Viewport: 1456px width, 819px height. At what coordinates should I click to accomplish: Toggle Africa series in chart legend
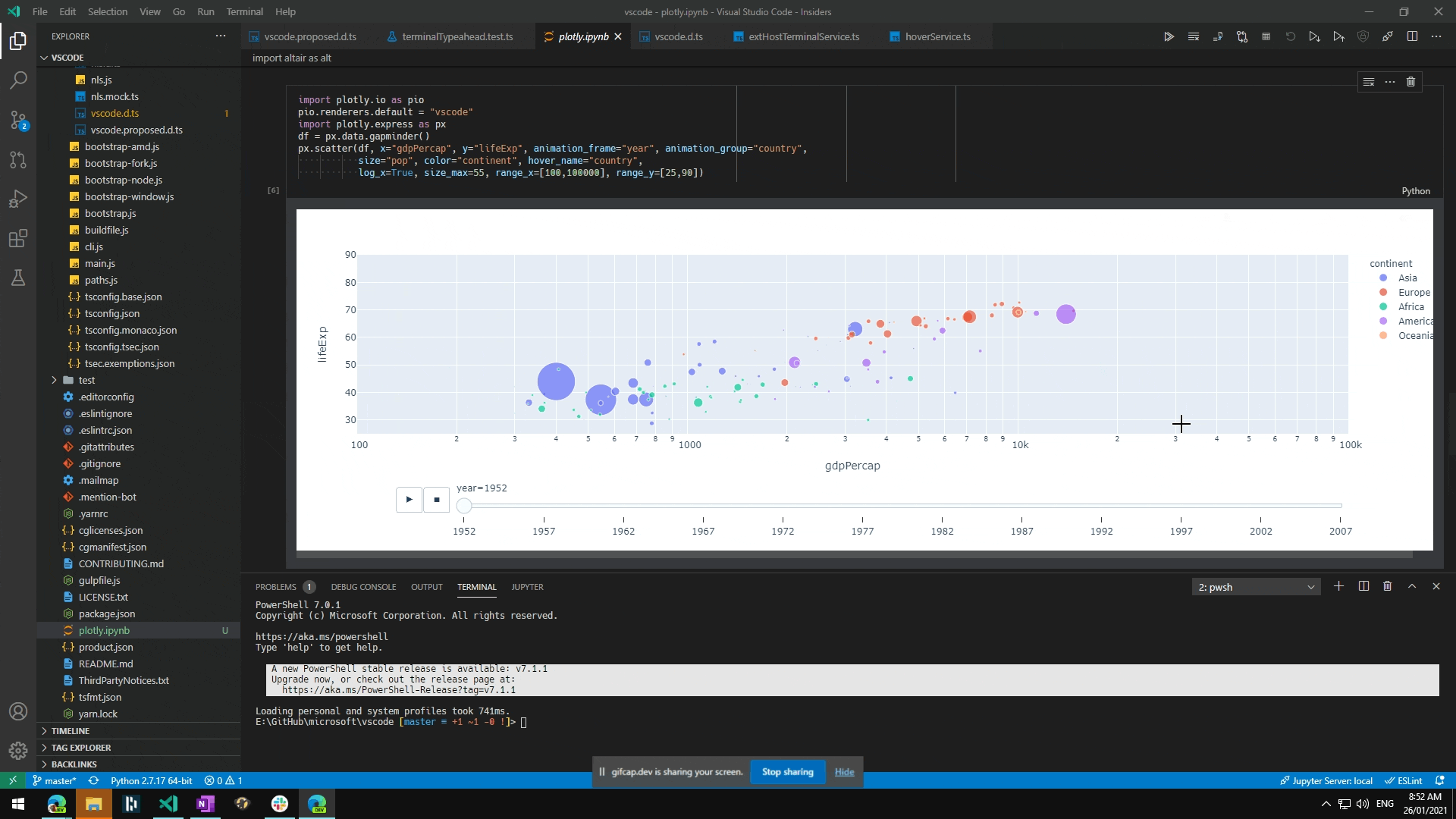pyautogui.click(x=1410, y=307)
